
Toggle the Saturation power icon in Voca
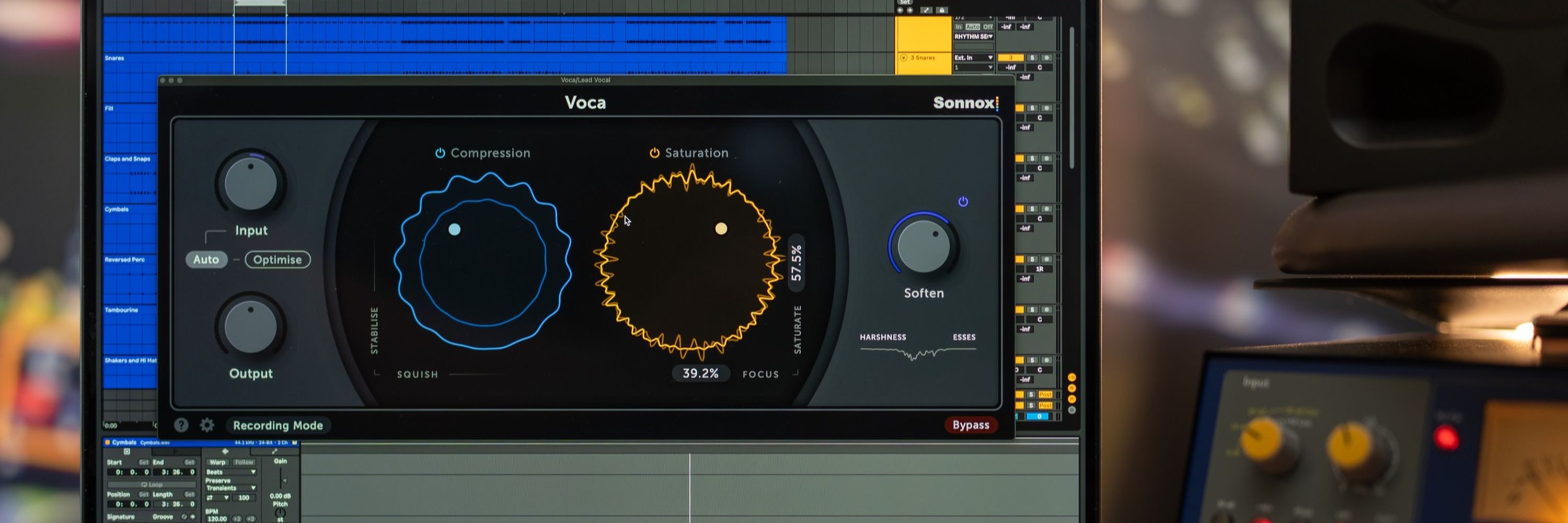[654, 153]
